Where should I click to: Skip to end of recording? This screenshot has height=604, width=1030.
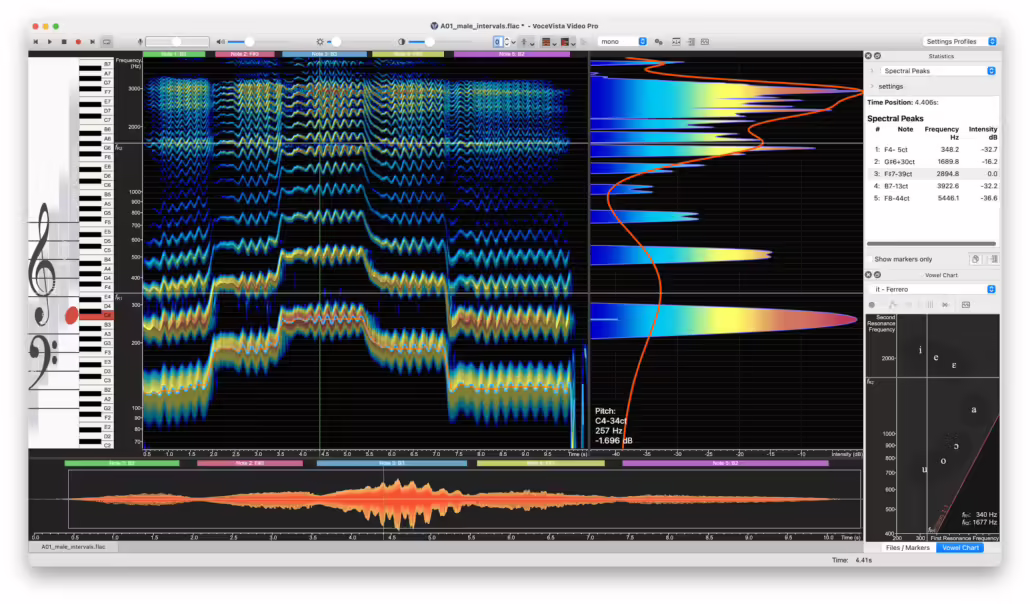[x=93, y=41]
